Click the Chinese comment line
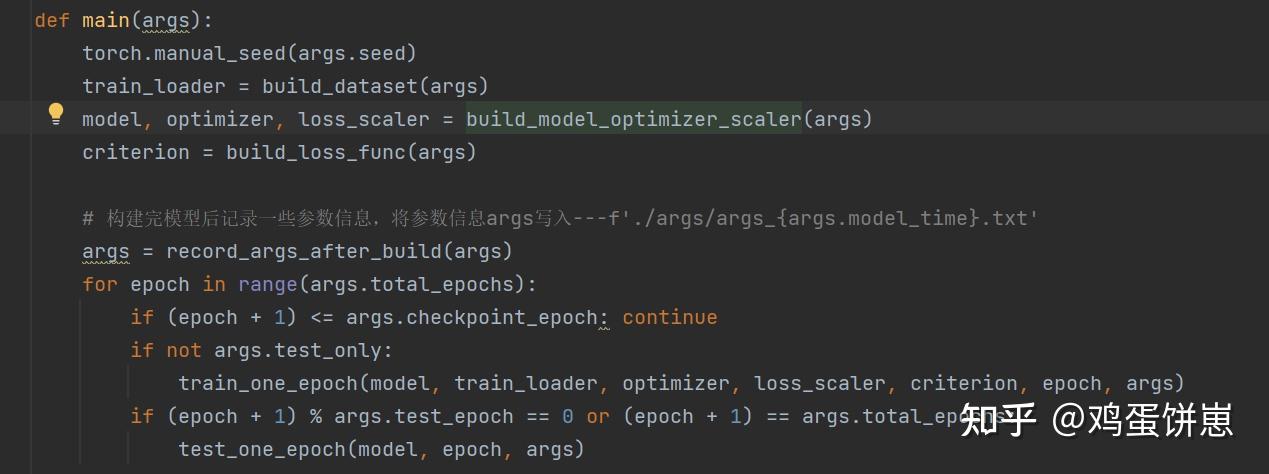This screenshot has width=1269, height=474. [x=560, y=218]
